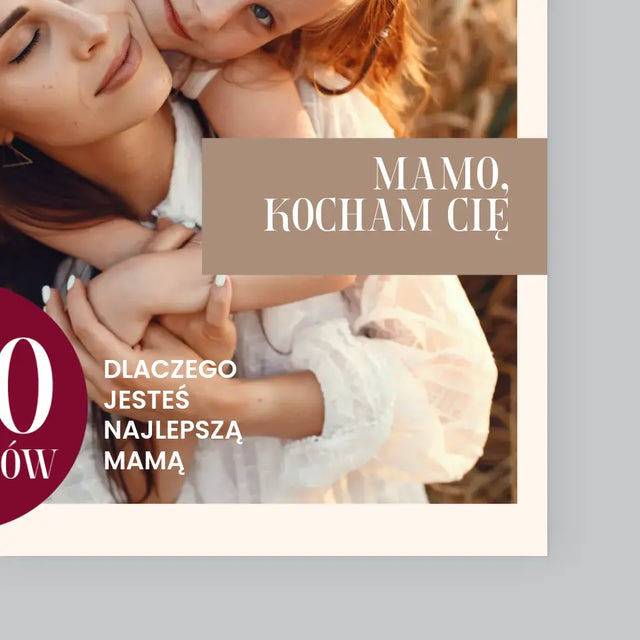Select the word "DLACZEGO"
Image resolution: width=640 pixels, height=640 pixels.
coord(170,369)
